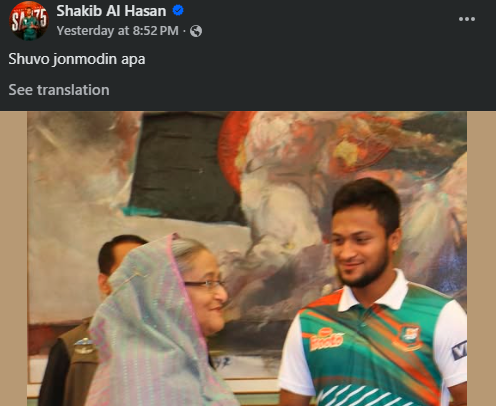Click the beige margin left of photo
Image resolution: width=496 pixels, height=406 pixels.
click(x=13, y=258)
